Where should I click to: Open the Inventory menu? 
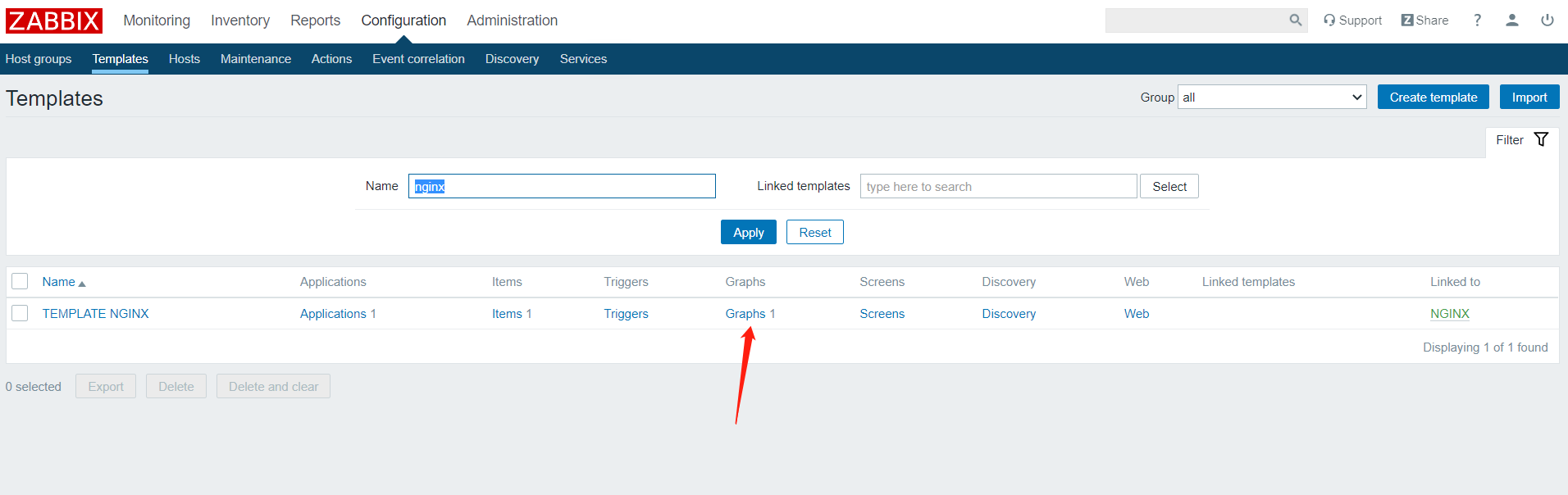point(240,20)
